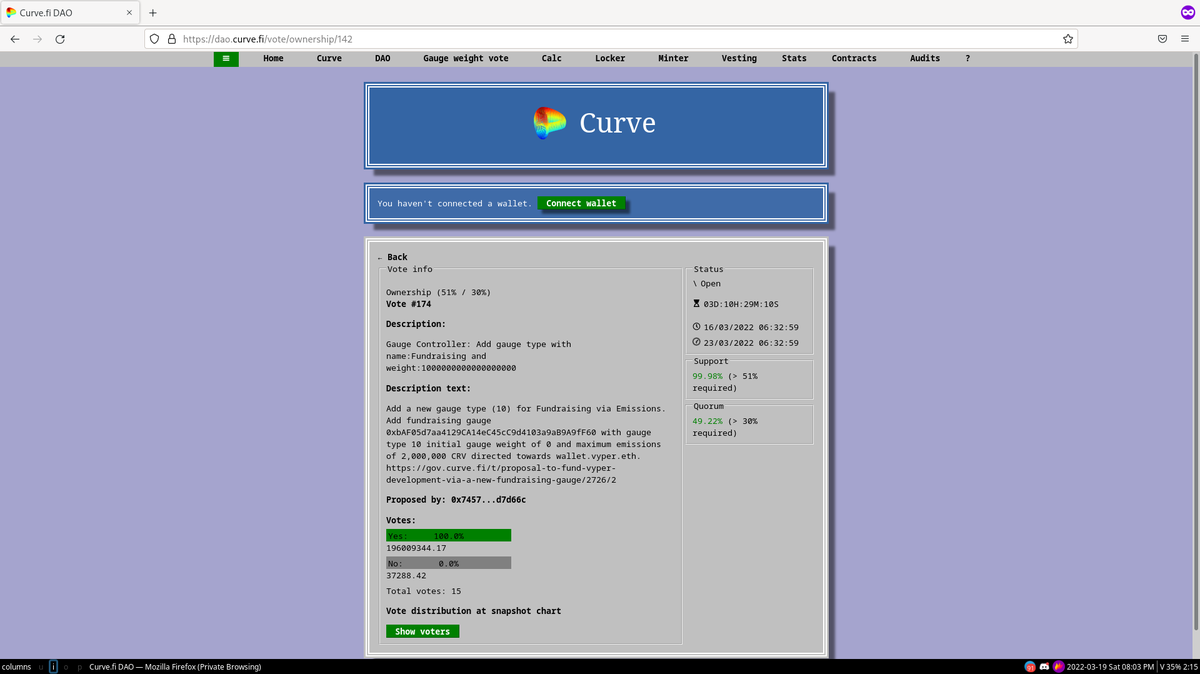Reload the page

[60, 39]
